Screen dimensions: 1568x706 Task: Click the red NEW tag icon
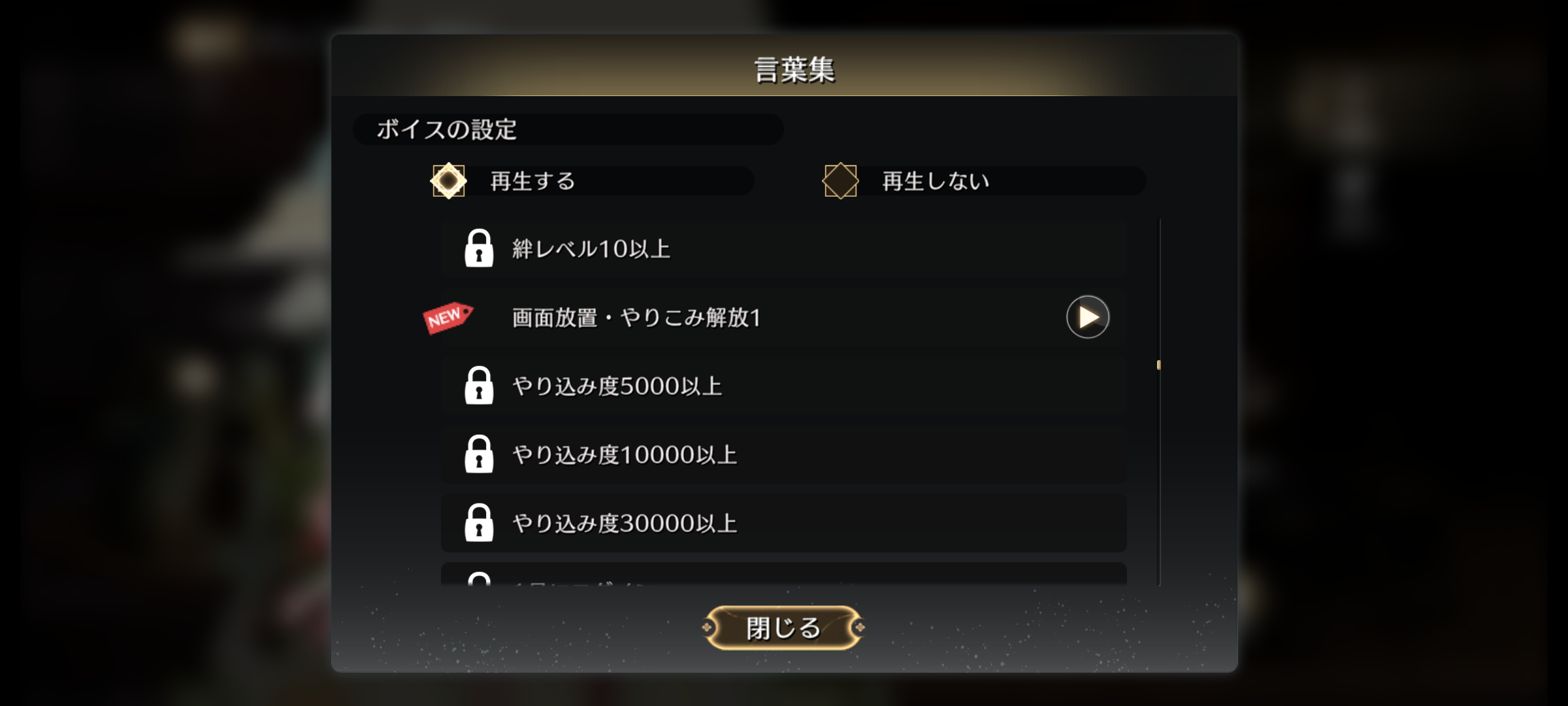coord(448,318)
